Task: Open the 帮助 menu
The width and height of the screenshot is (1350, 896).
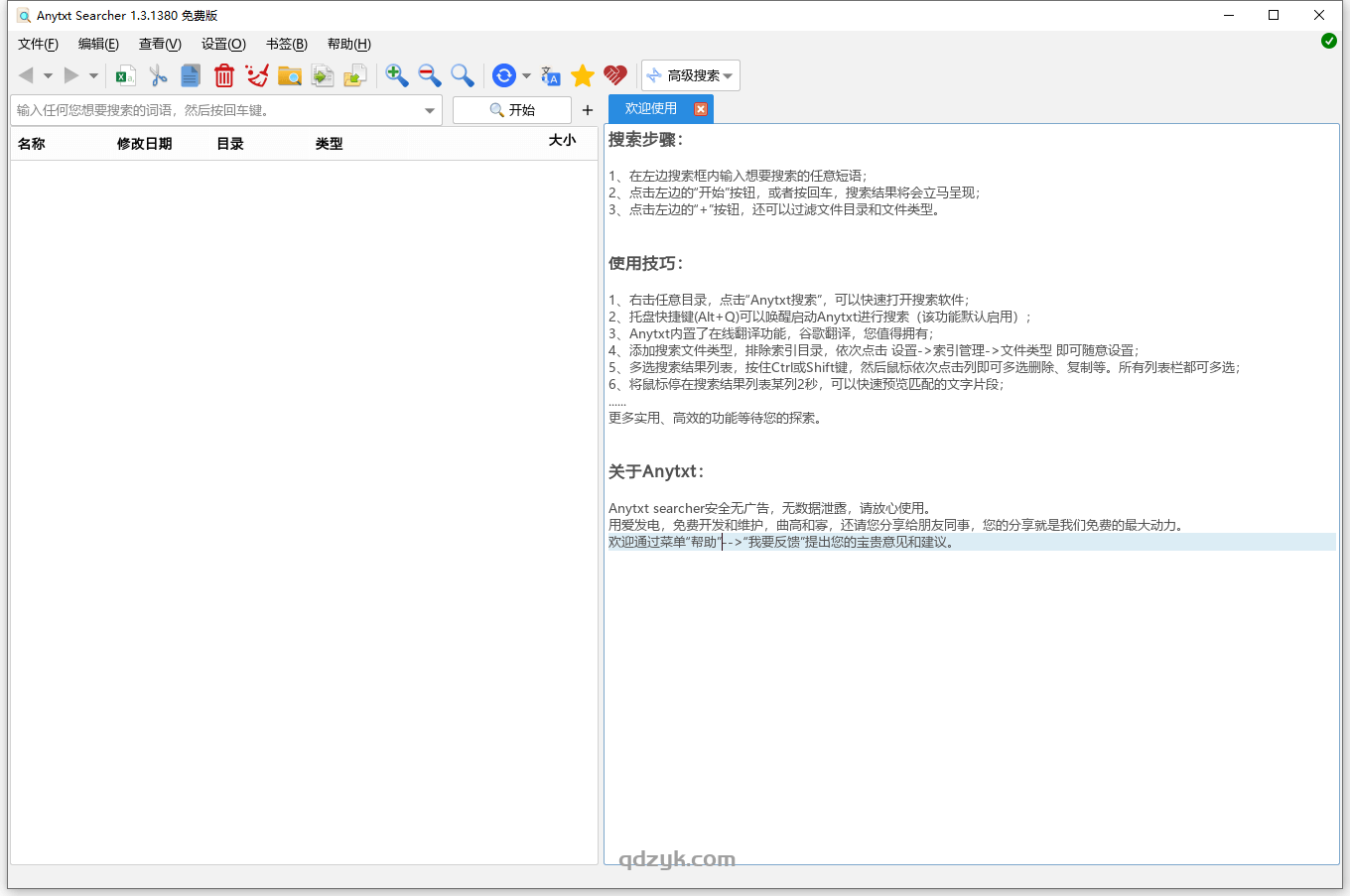Action: [x=348, y=44]
